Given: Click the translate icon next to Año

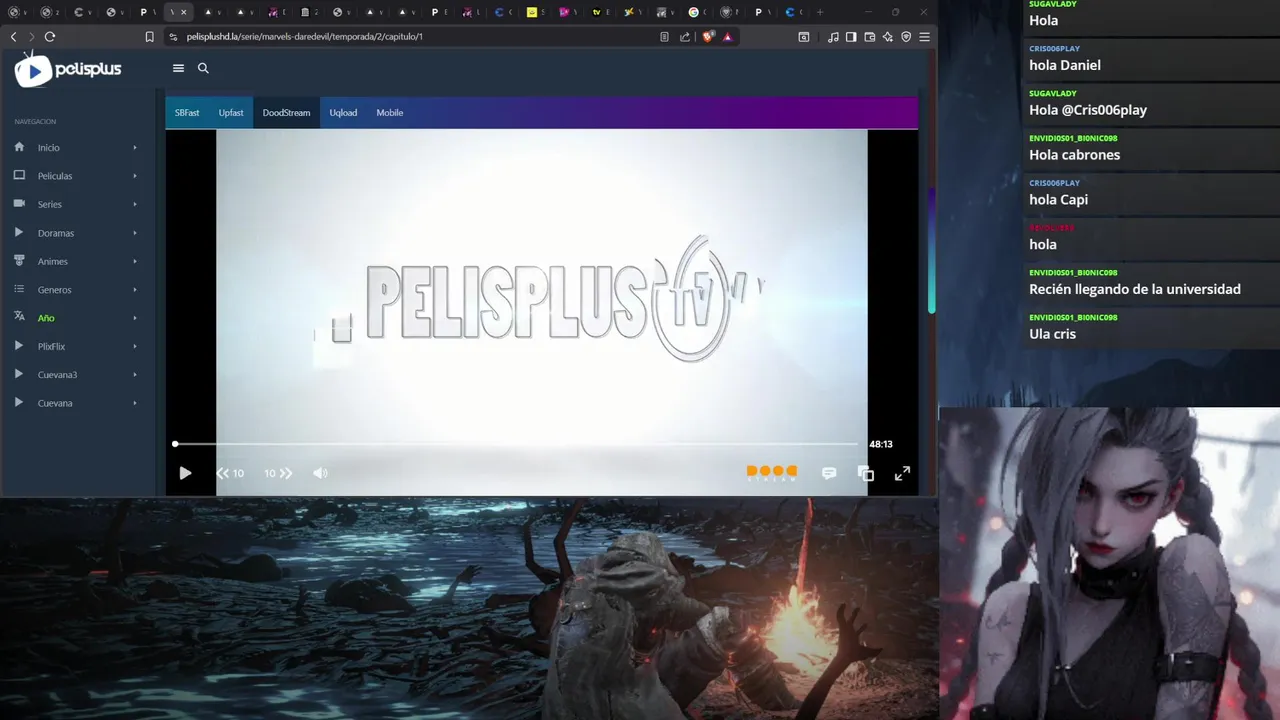Looking at the screenshot, I should tap(19, 317).
